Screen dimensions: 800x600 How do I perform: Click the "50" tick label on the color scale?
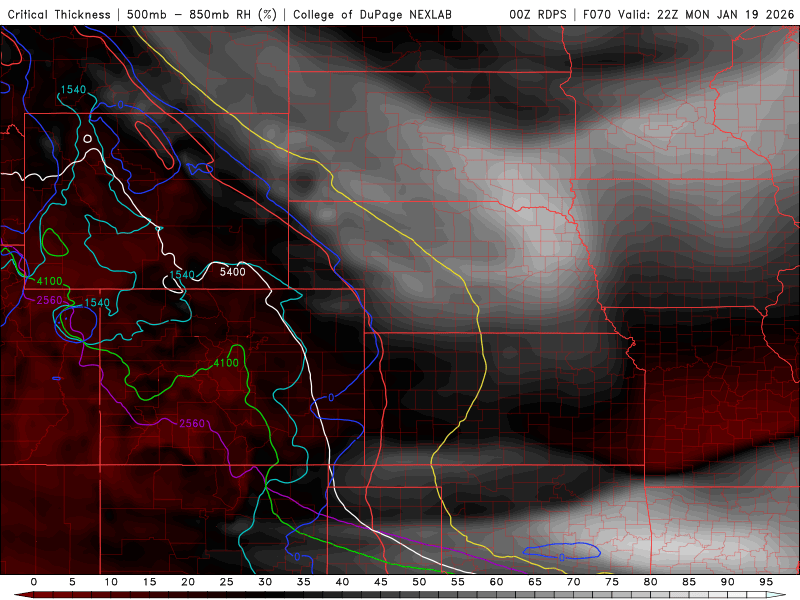coord(419,582)
